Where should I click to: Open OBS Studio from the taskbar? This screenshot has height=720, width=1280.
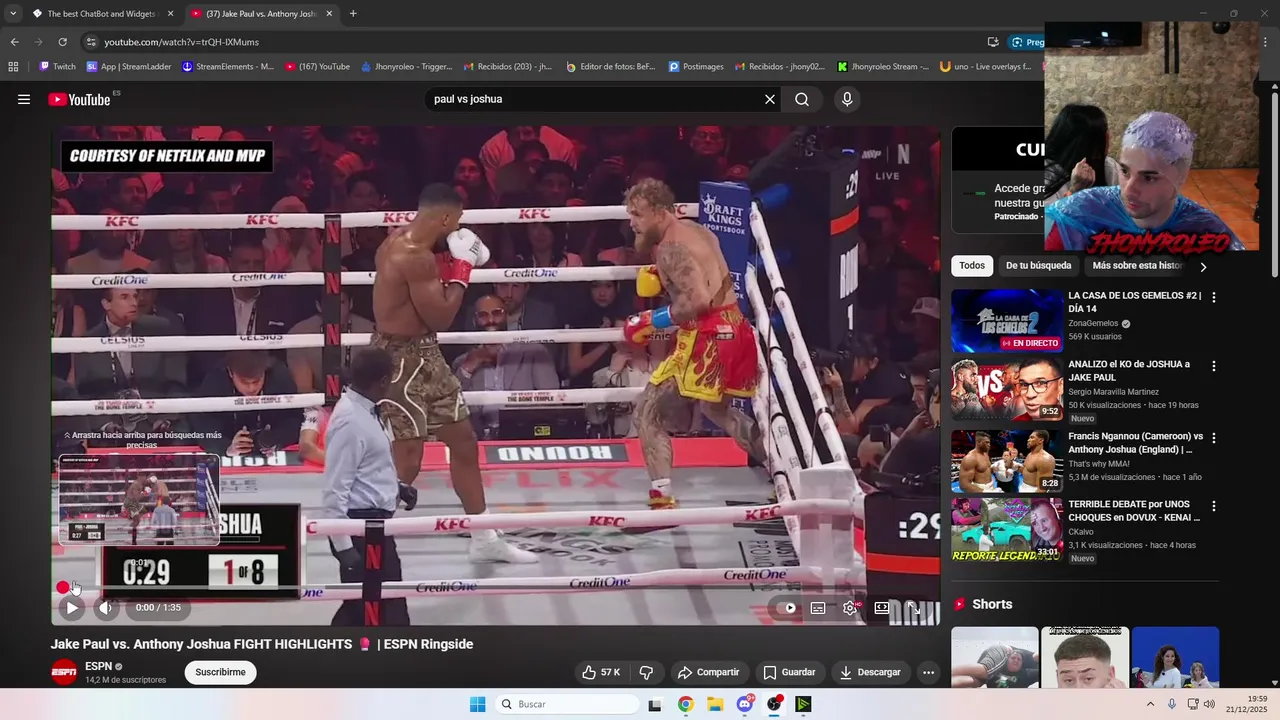coord(774,704)
